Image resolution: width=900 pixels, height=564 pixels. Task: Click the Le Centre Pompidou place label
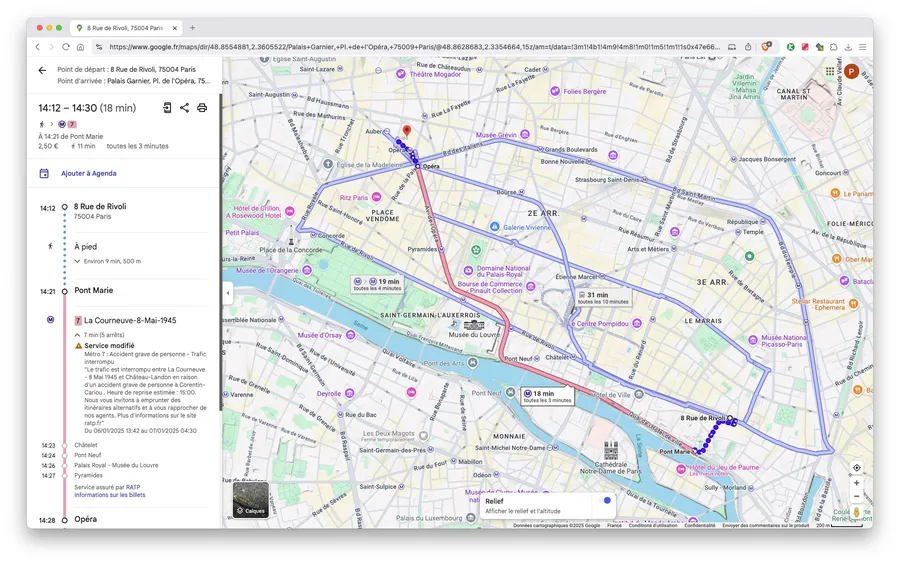600,324
